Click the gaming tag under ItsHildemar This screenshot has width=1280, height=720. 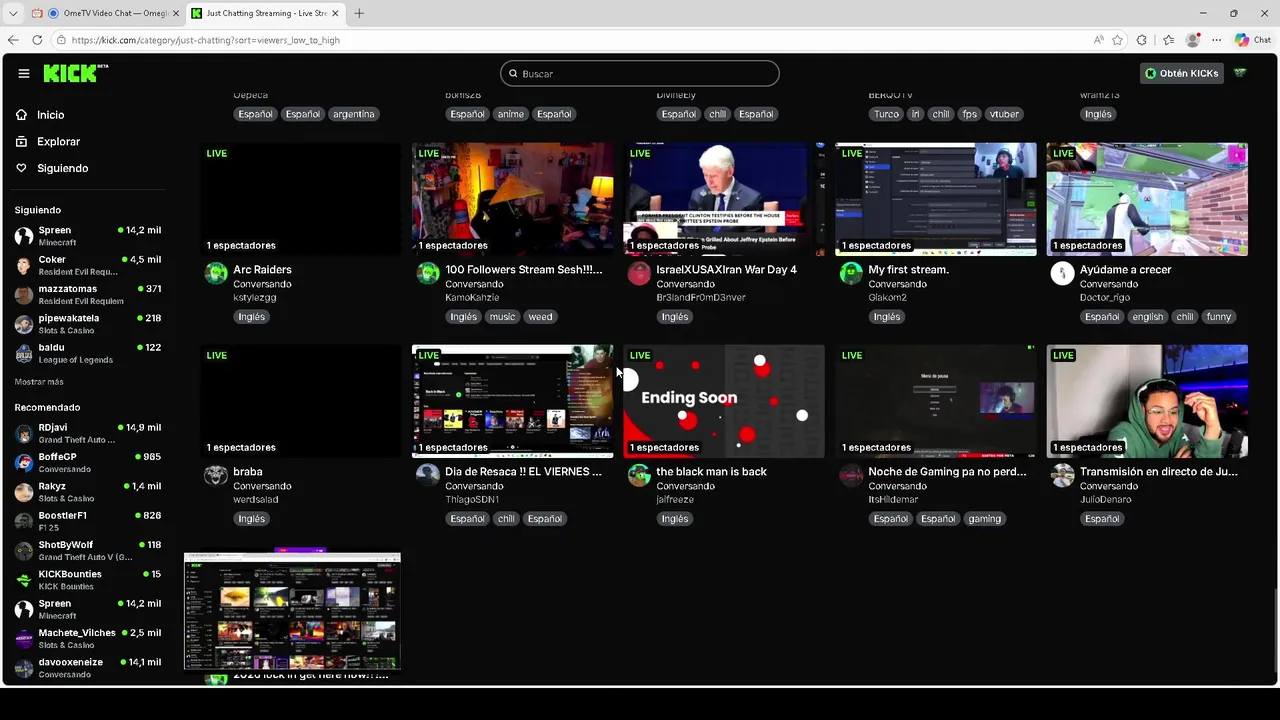pos(984,519)
